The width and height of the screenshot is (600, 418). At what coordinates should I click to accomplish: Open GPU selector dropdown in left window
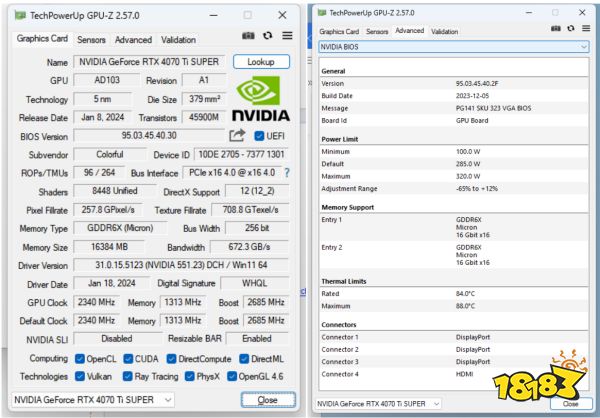point(93,400)
